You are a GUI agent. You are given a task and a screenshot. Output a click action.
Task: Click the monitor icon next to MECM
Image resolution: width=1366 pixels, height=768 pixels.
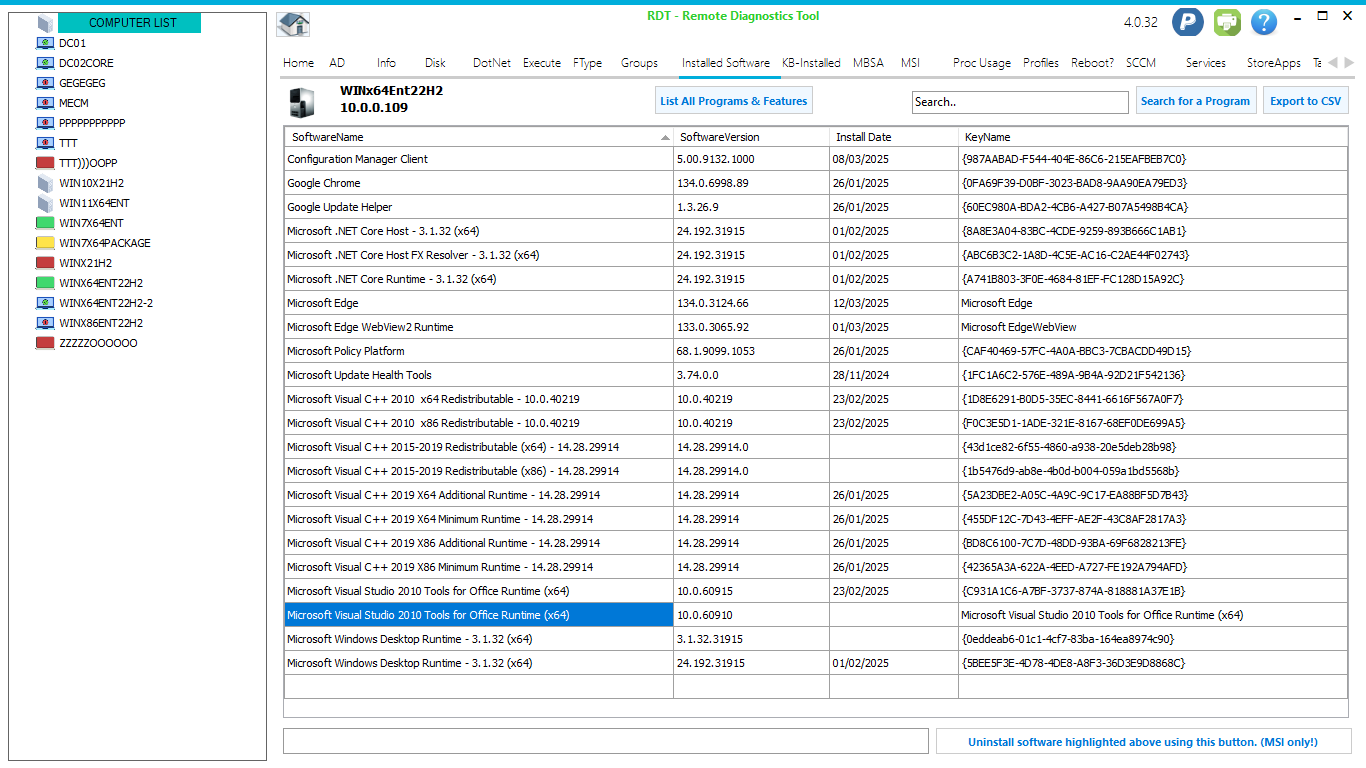[x=45, y=103]
